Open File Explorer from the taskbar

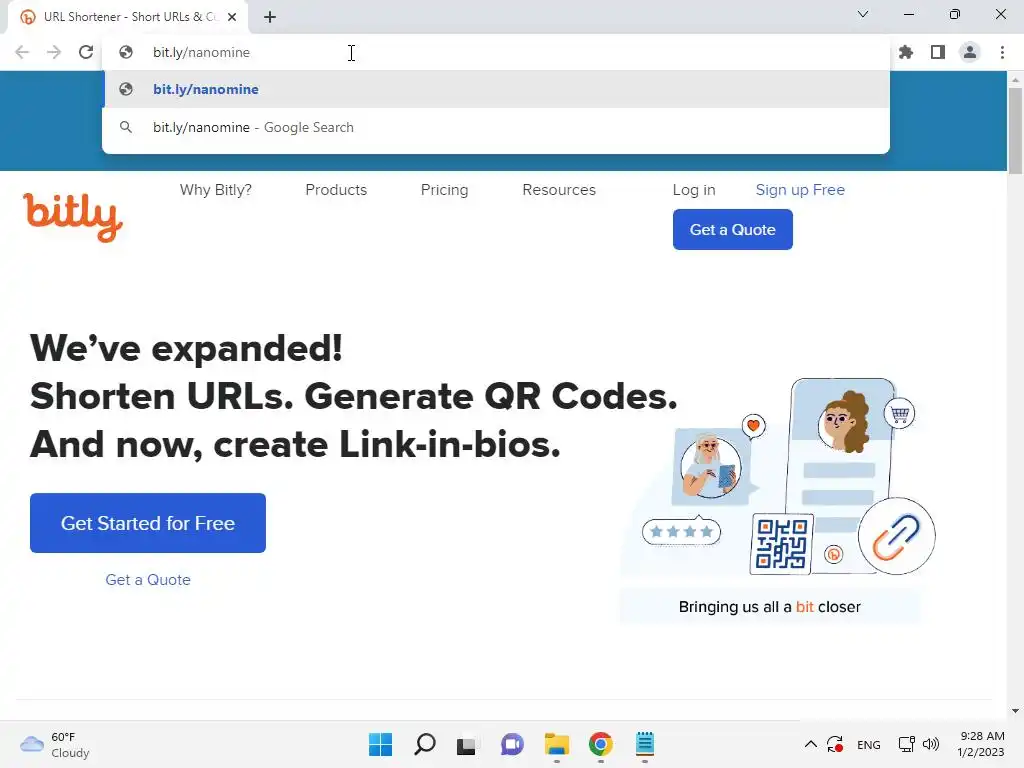tap(557, 744)
